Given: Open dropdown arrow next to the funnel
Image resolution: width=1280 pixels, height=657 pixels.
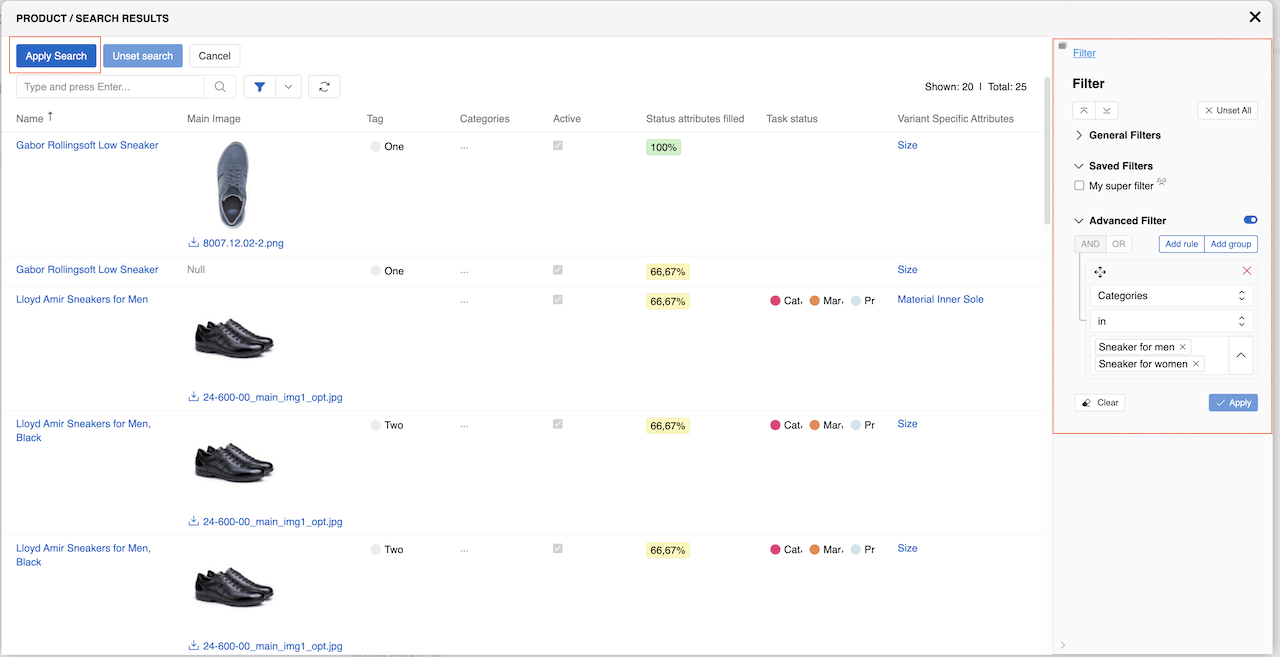Looking at the screenshot, I should 288,87.
